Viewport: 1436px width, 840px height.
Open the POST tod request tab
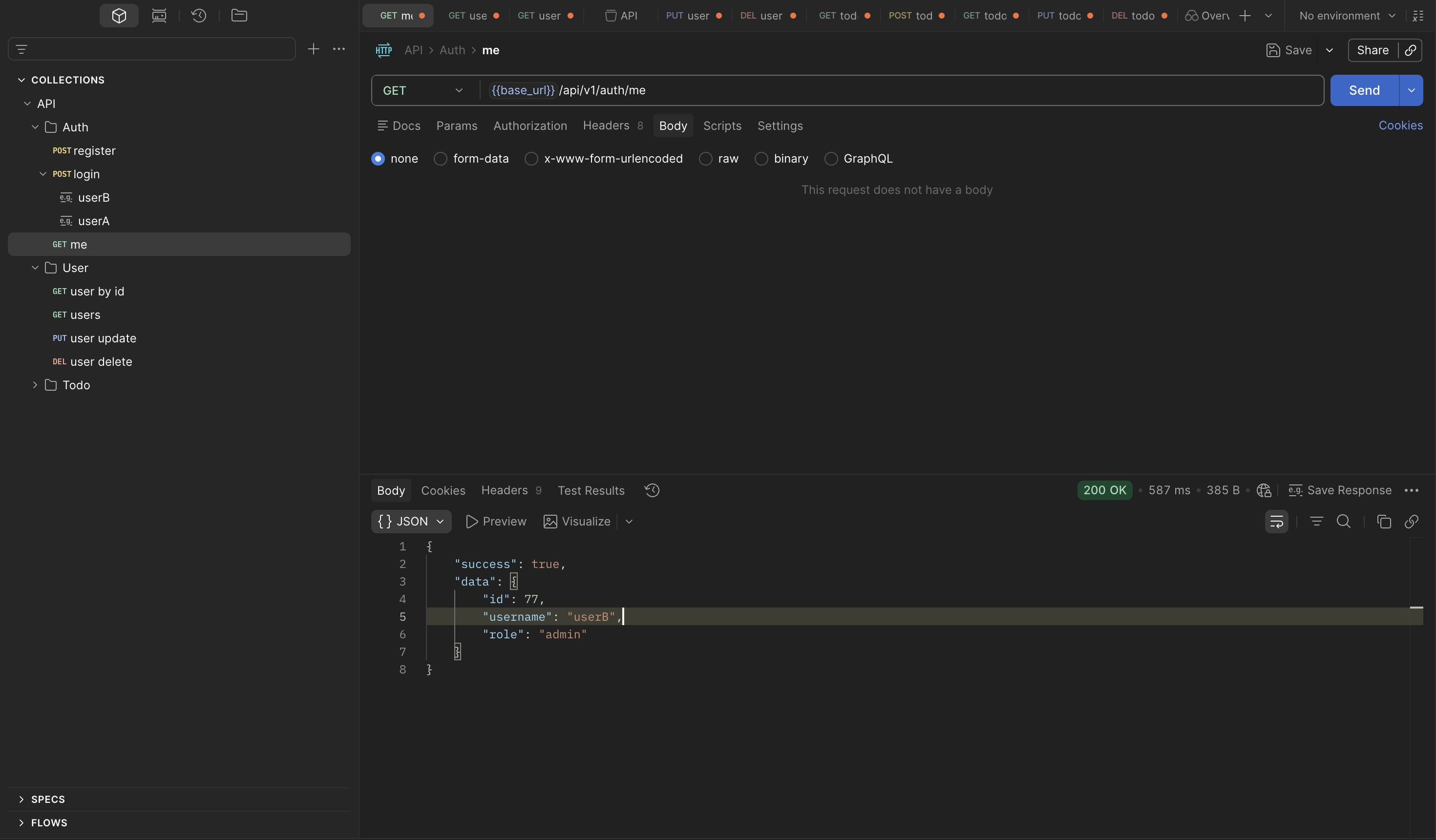[x=916, y=16]
